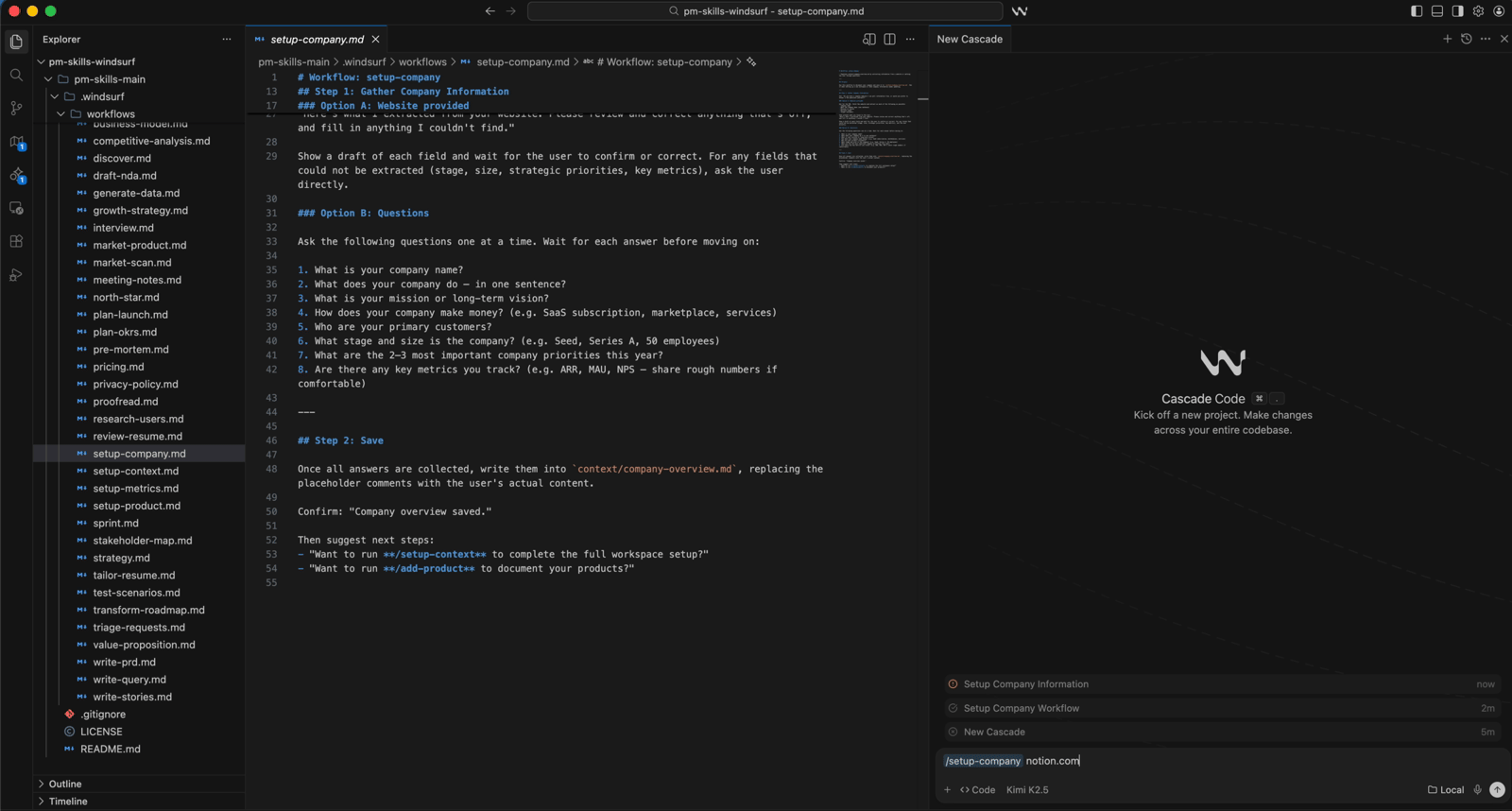This screenshot has width=1512, height=811.
Task: Open the Source Control view
Action: tap(16, 109)
